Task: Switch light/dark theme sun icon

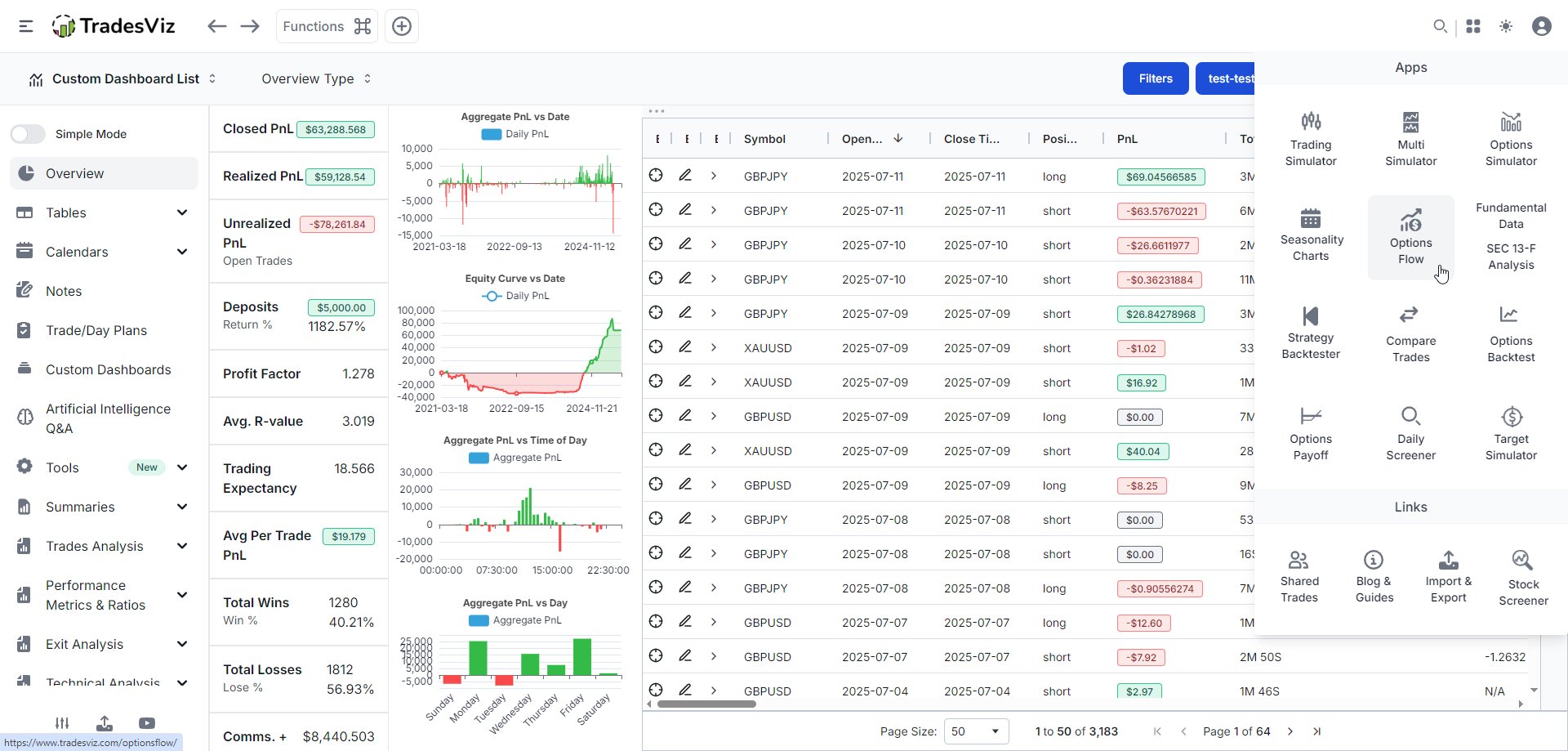Action: (x=1506, y=26)
